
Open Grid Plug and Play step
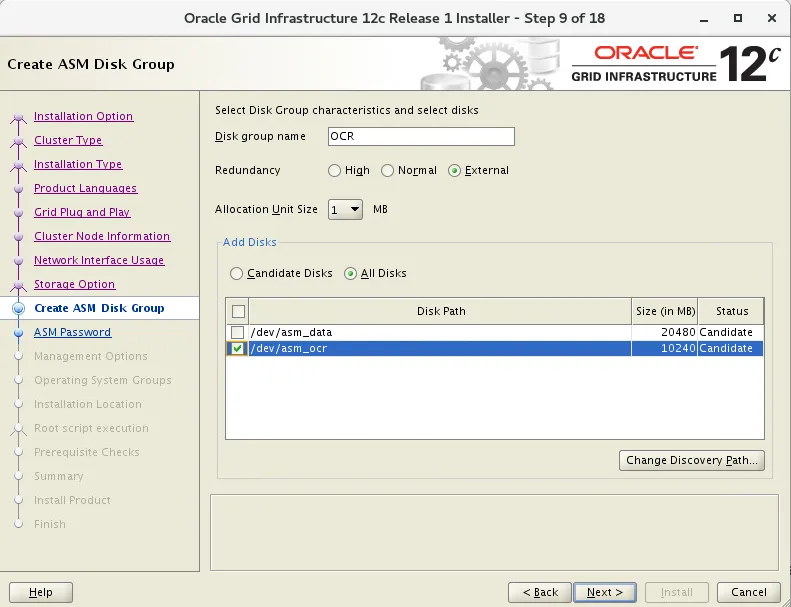click(82, 212)
